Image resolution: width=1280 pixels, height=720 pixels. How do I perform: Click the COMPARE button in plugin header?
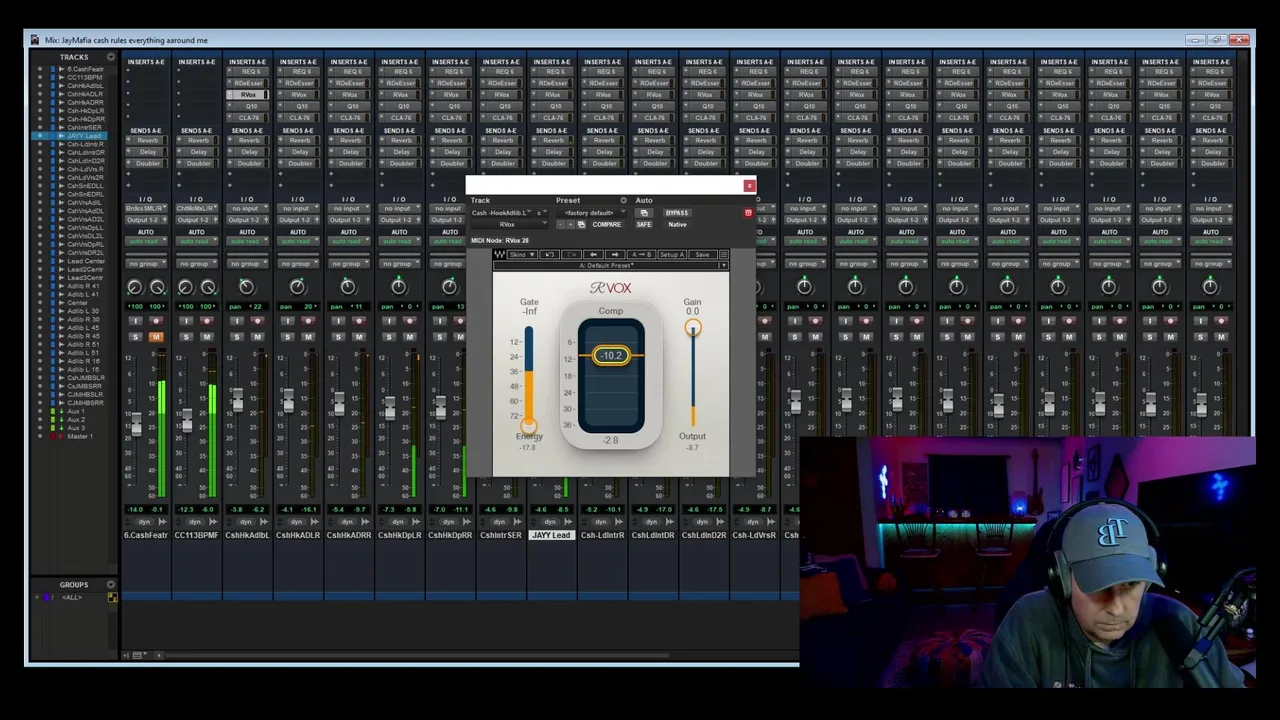point(607,225)
